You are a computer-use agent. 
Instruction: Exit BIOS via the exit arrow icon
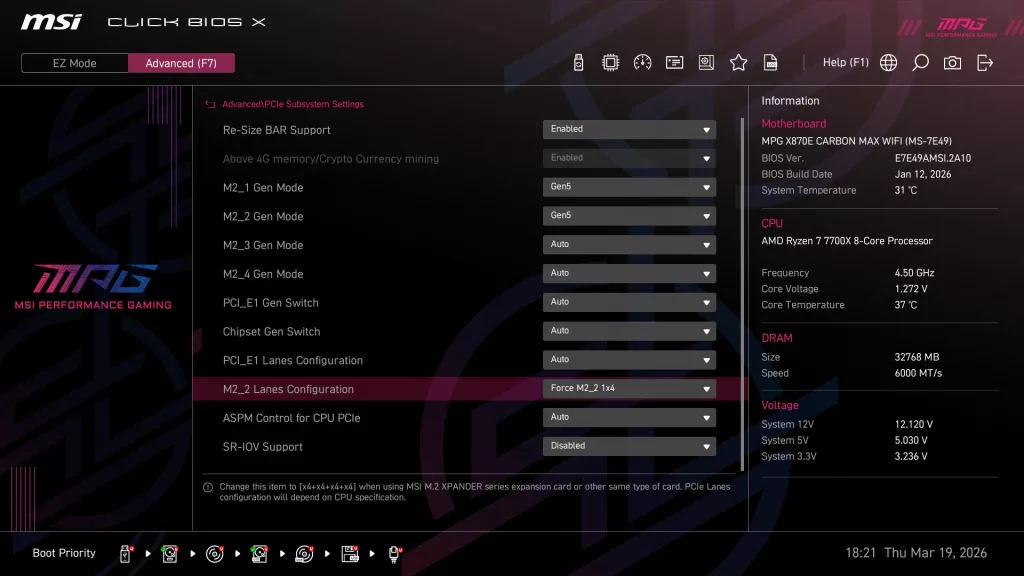985,62
